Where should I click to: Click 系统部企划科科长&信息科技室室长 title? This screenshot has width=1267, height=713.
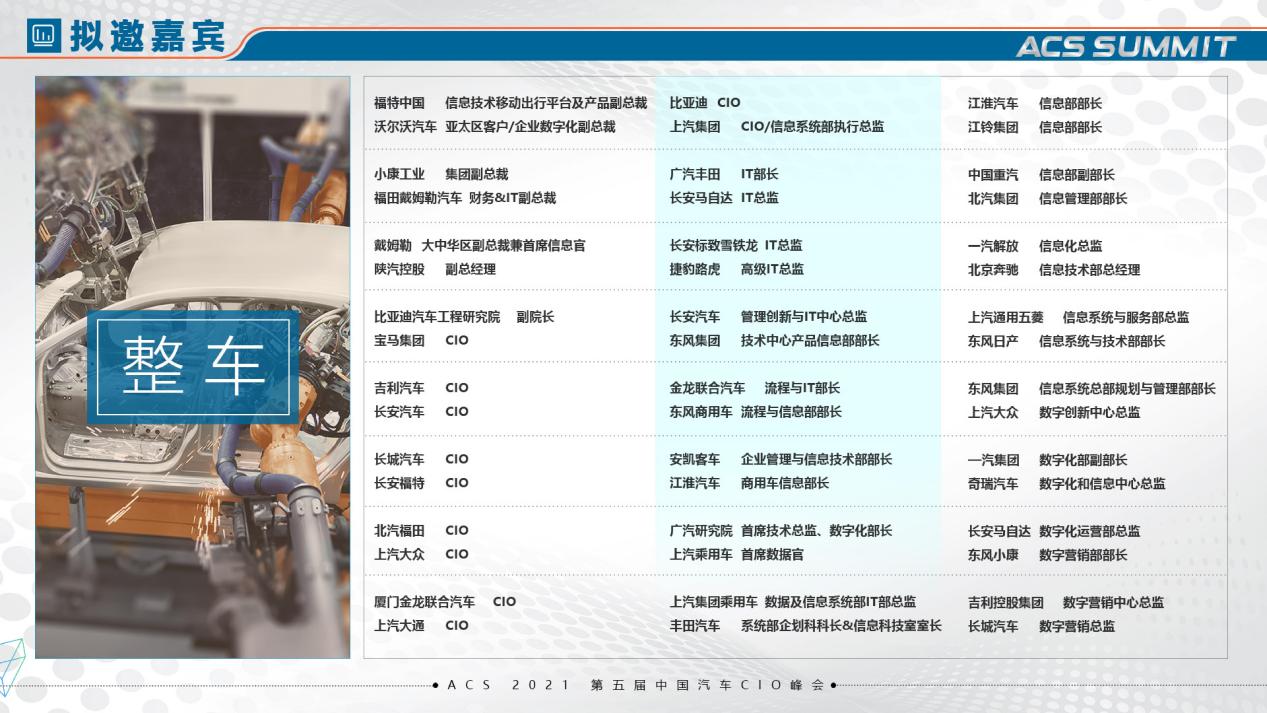pyautogui.click(x=841, y=626)
